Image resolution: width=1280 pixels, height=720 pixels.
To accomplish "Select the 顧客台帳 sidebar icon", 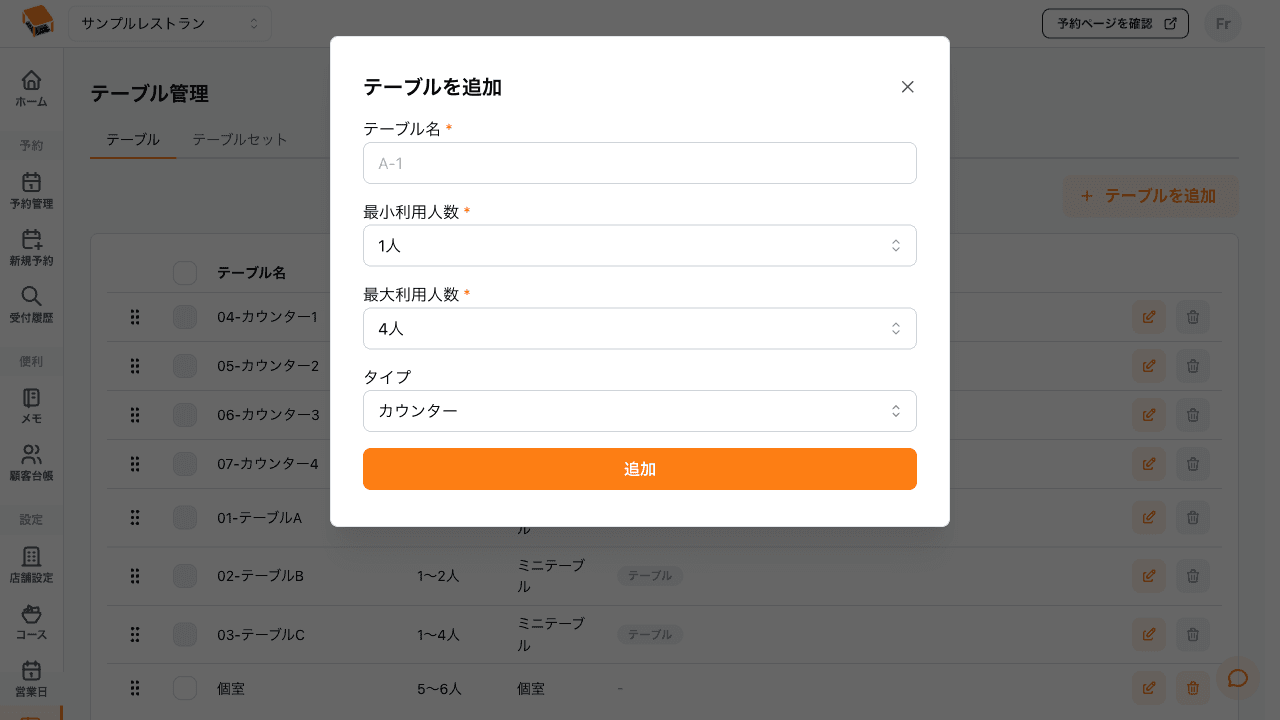I will click(x=31, y=462).
